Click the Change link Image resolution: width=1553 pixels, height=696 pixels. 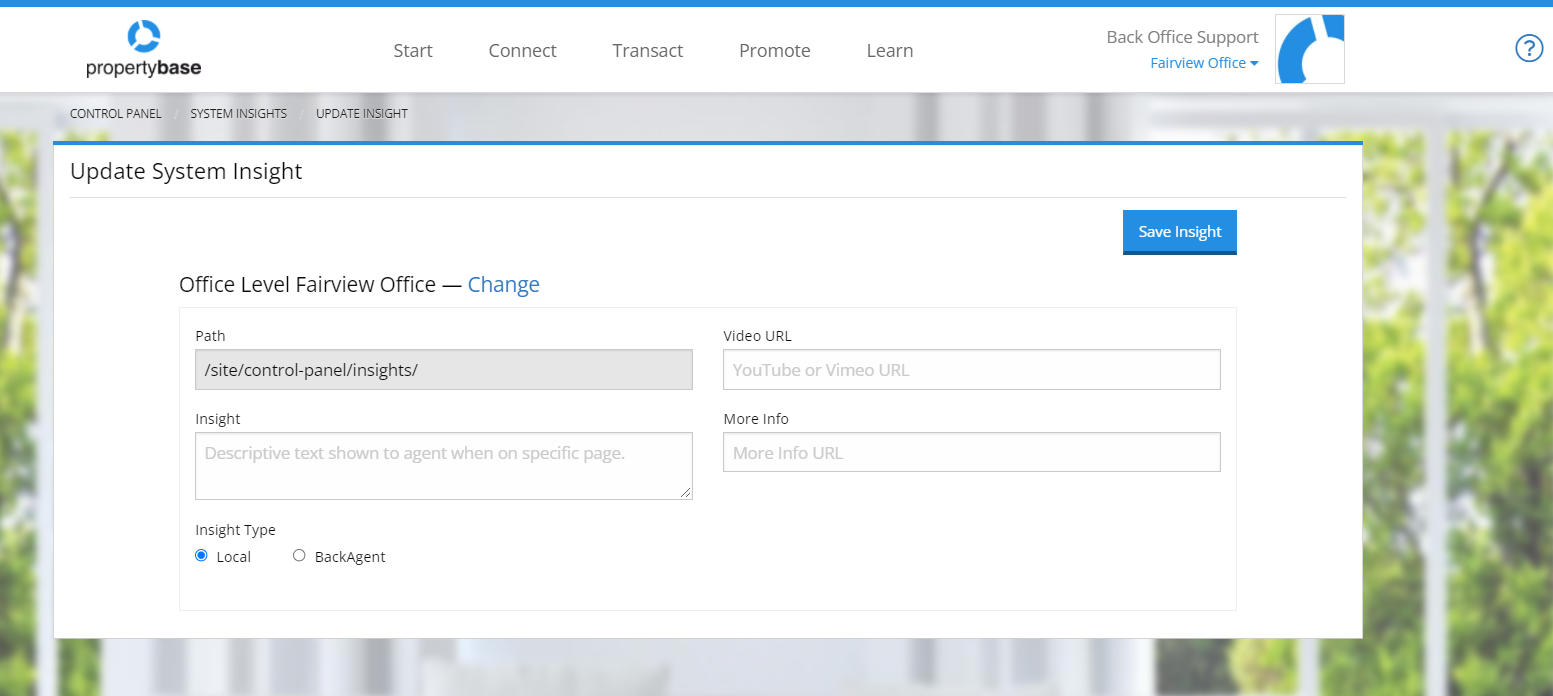(x=503, y=284)
